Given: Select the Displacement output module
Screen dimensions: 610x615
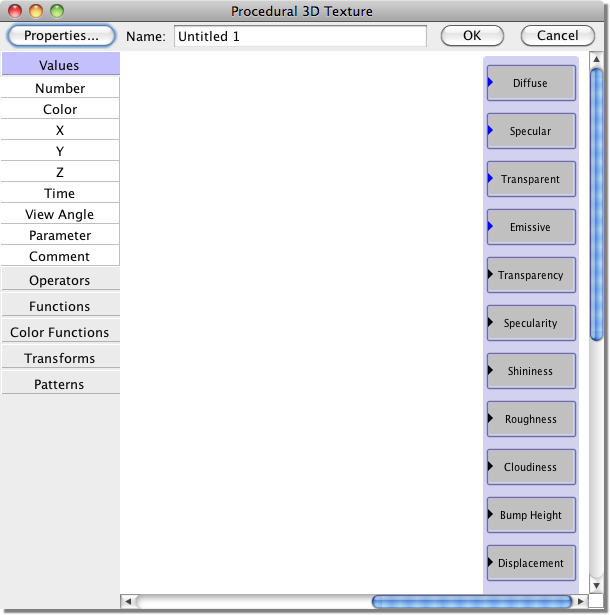Looking at the screenshot, I should coord(532,563).
